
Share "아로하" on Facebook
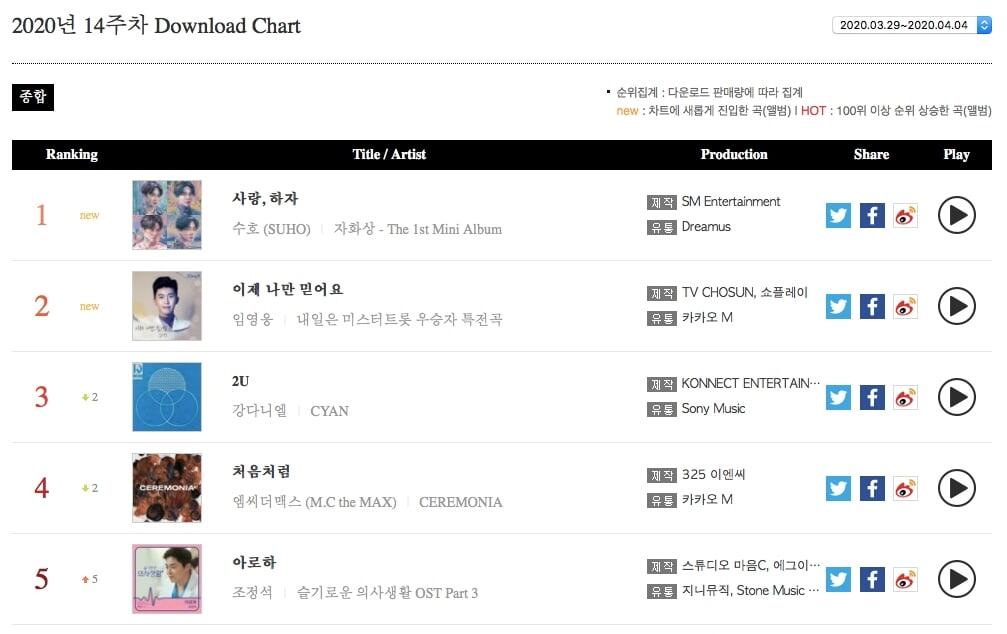871,579
